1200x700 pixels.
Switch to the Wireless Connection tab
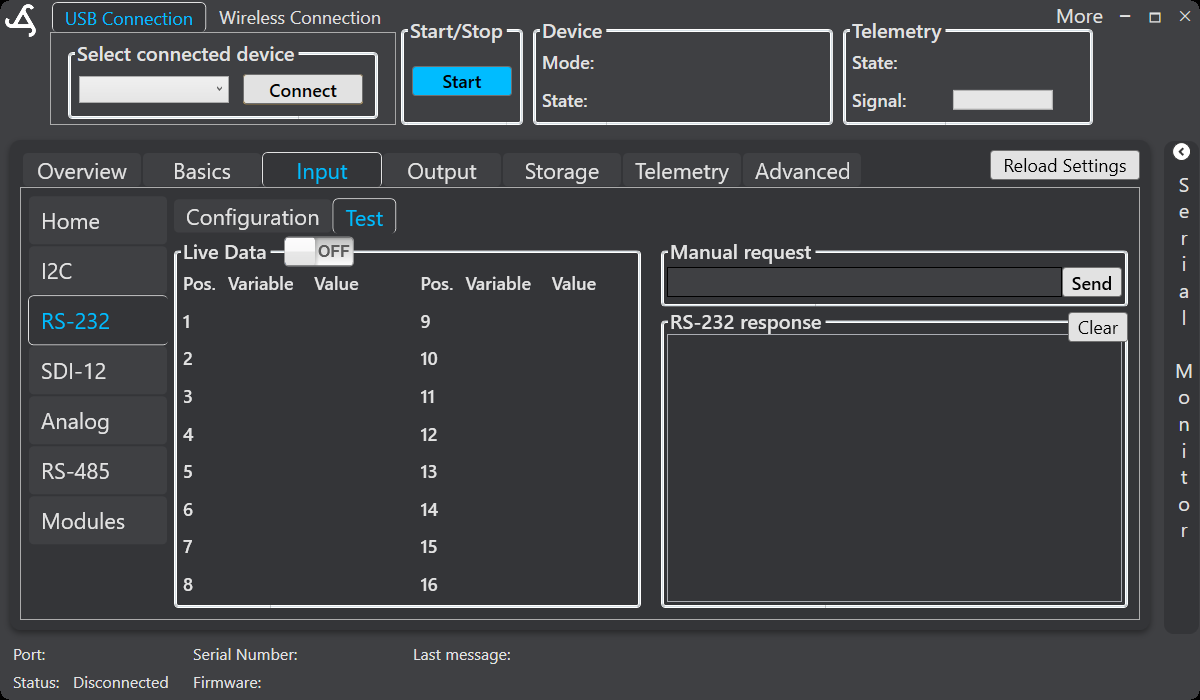300,18
